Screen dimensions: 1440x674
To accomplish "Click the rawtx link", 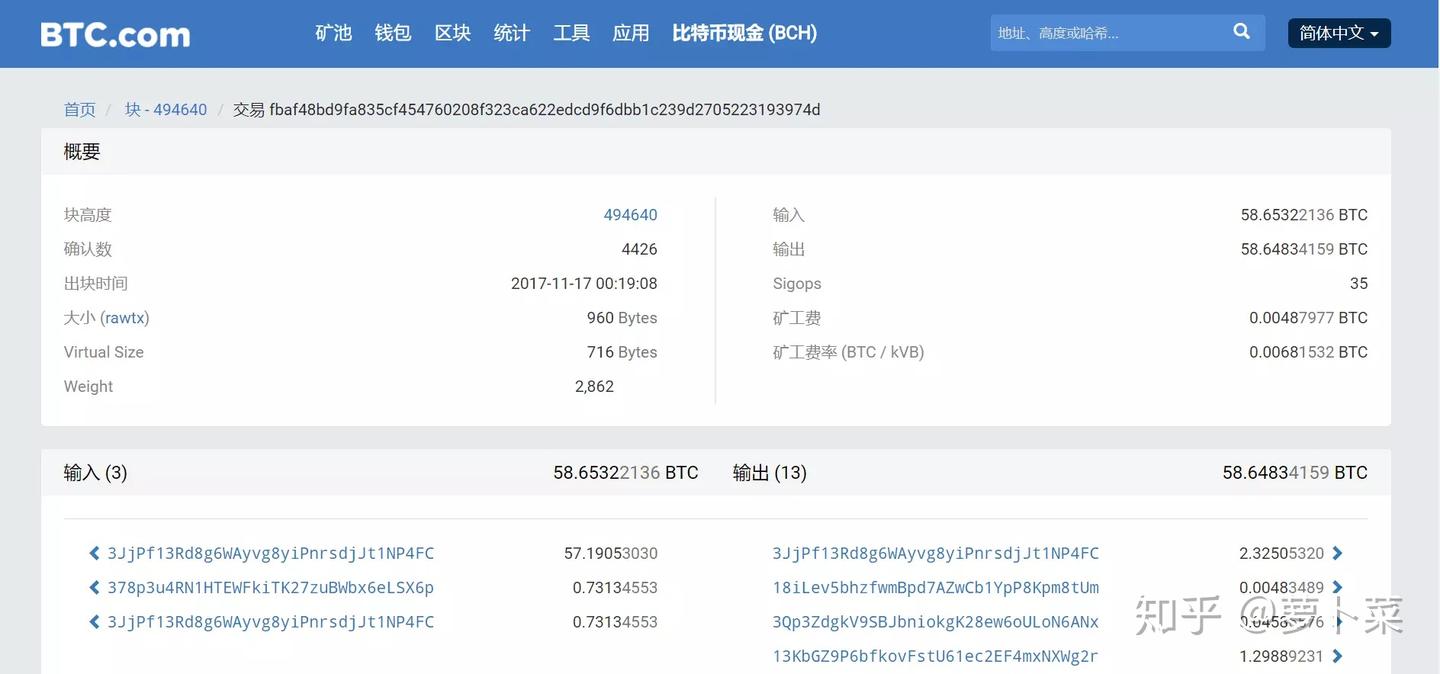I will pyautogui.click(x=124, y=317).
